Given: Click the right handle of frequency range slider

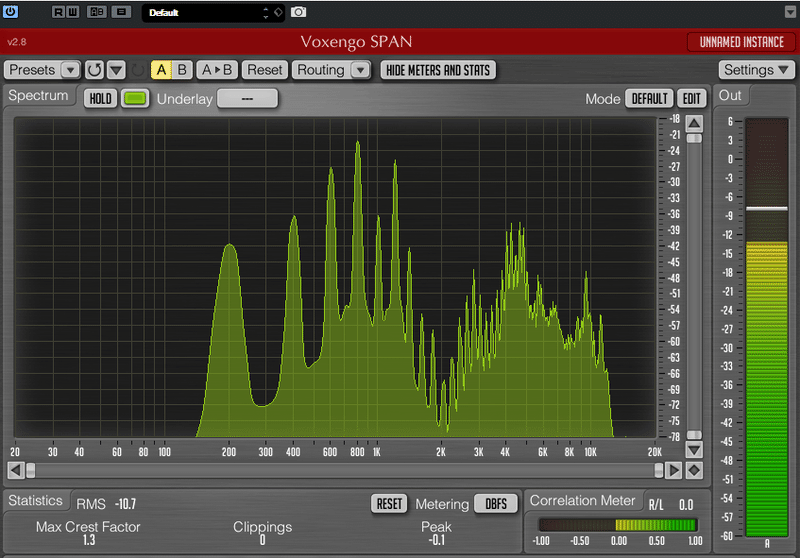Looking at the screenshot, I should pyautogui.click(x=659, y=470).
